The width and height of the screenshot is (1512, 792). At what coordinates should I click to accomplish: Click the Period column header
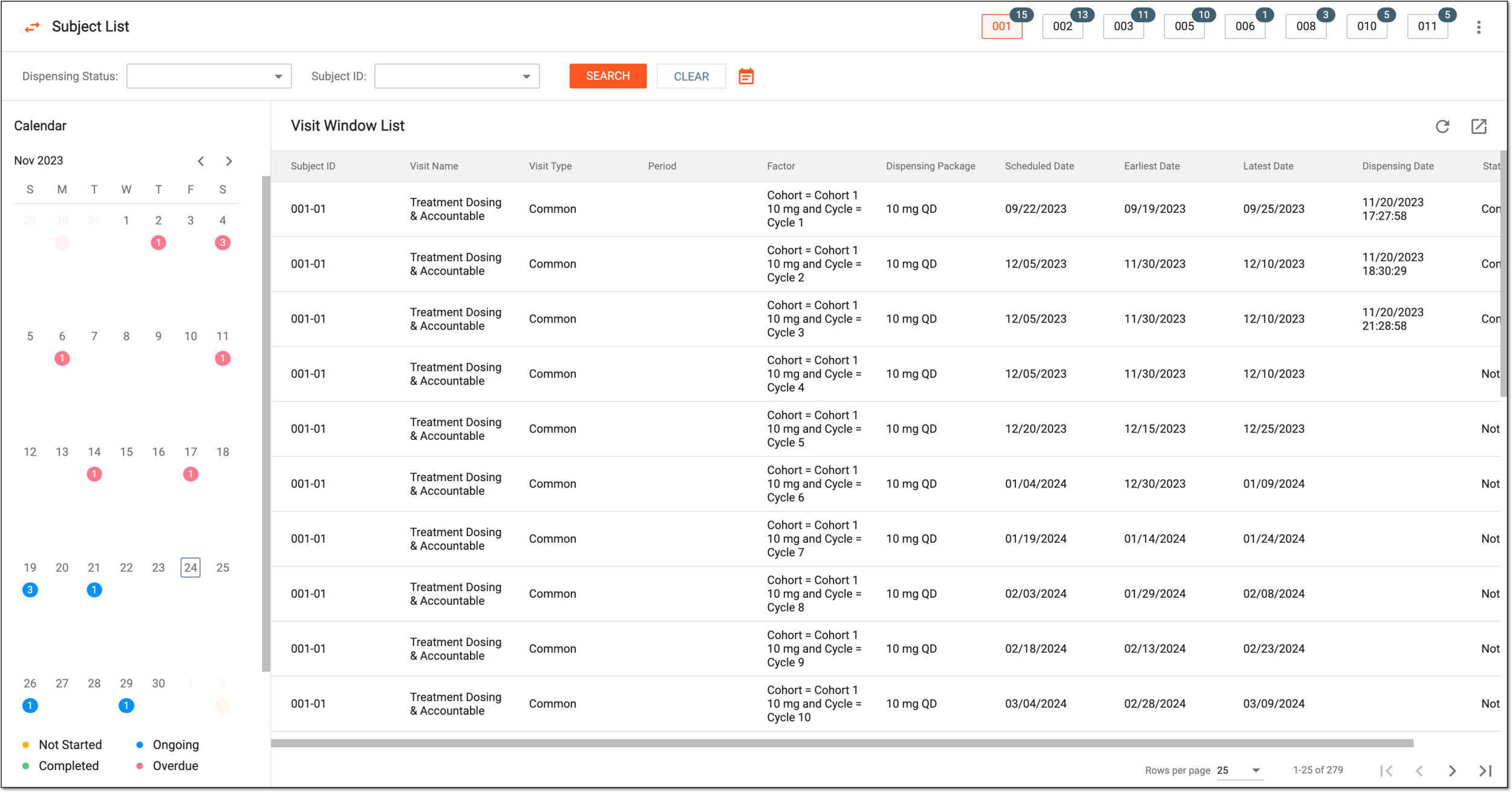662,166
